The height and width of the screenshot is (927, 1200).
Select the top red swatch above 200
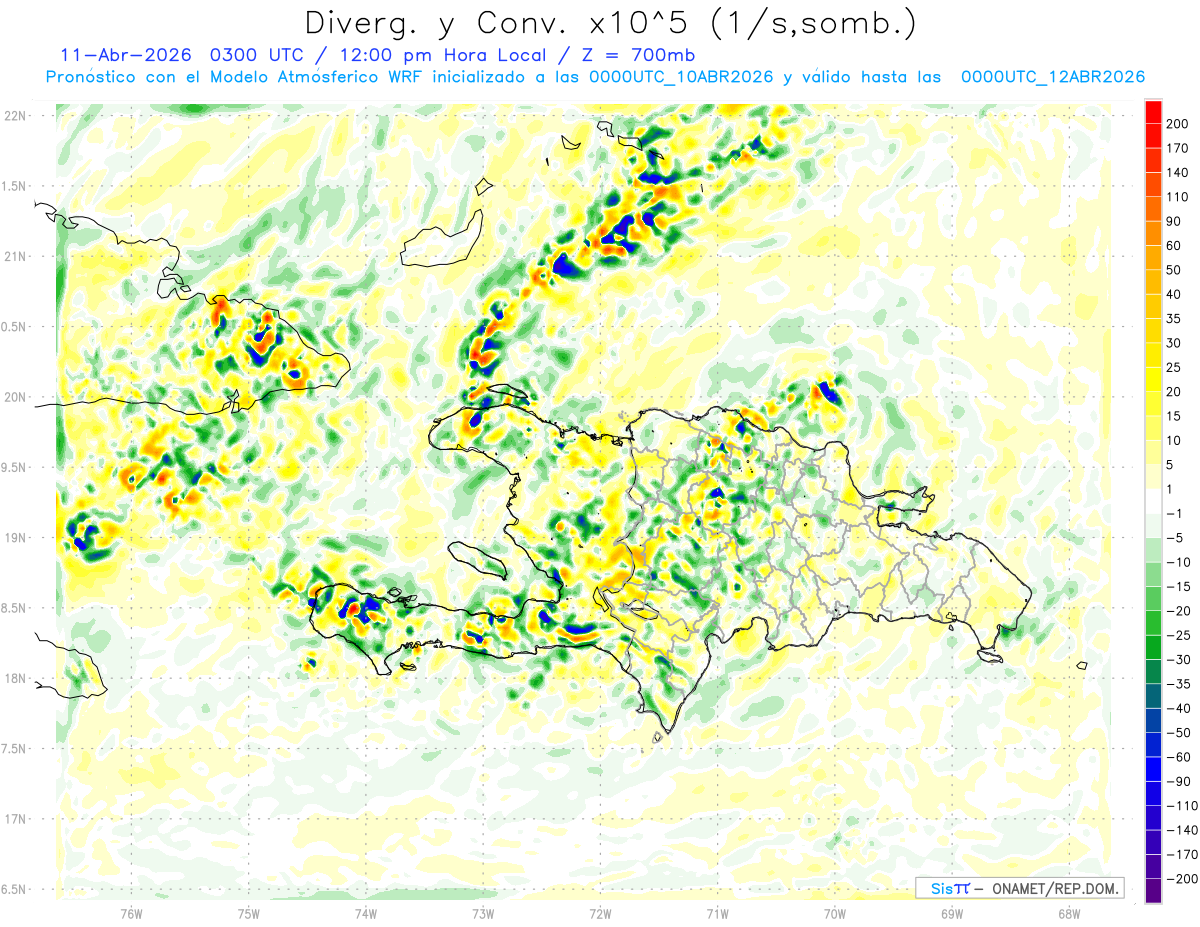click(x=1153, y=110)
